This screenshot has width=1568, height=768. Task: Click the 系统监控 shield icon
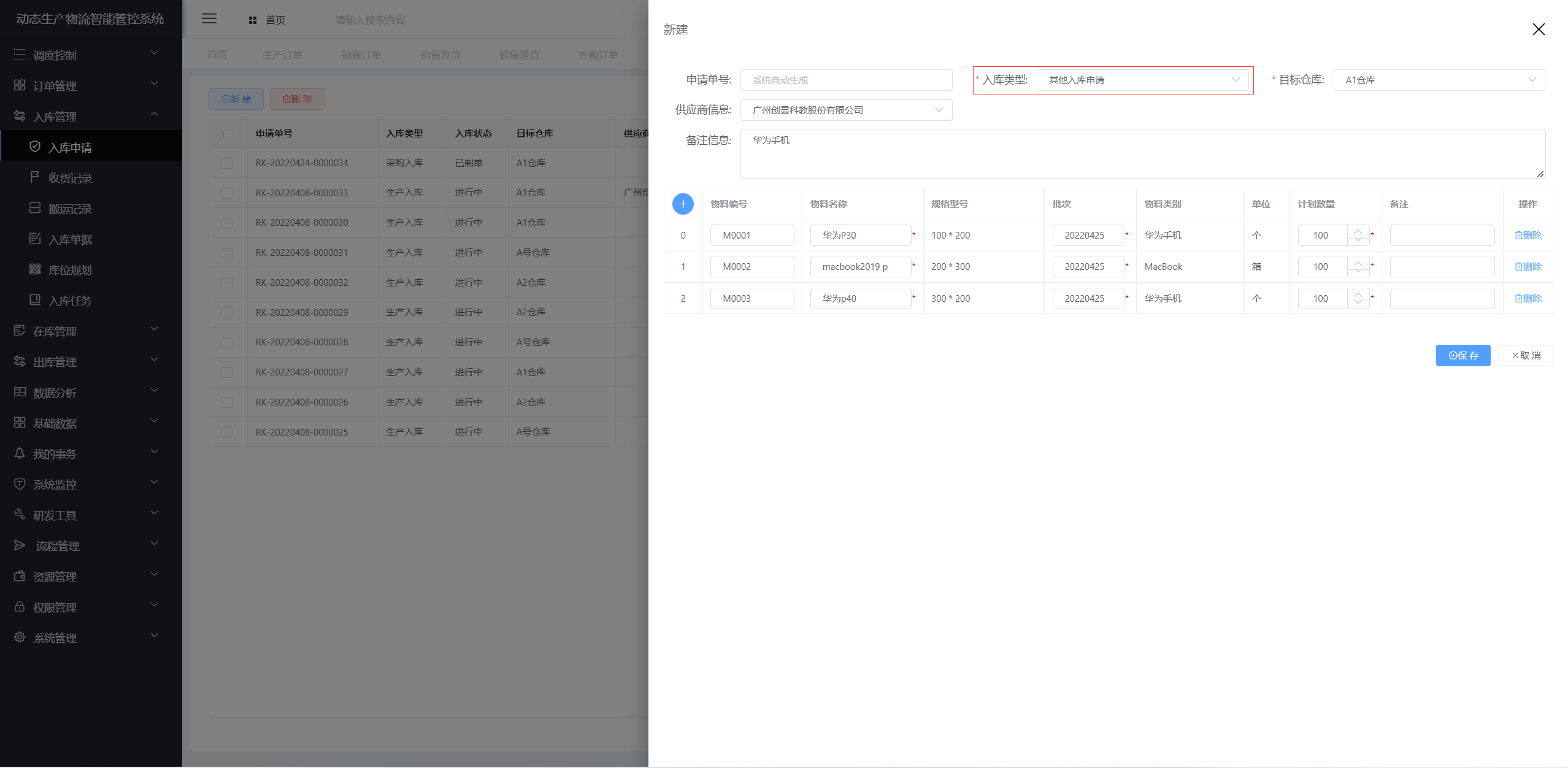[20, 484]
